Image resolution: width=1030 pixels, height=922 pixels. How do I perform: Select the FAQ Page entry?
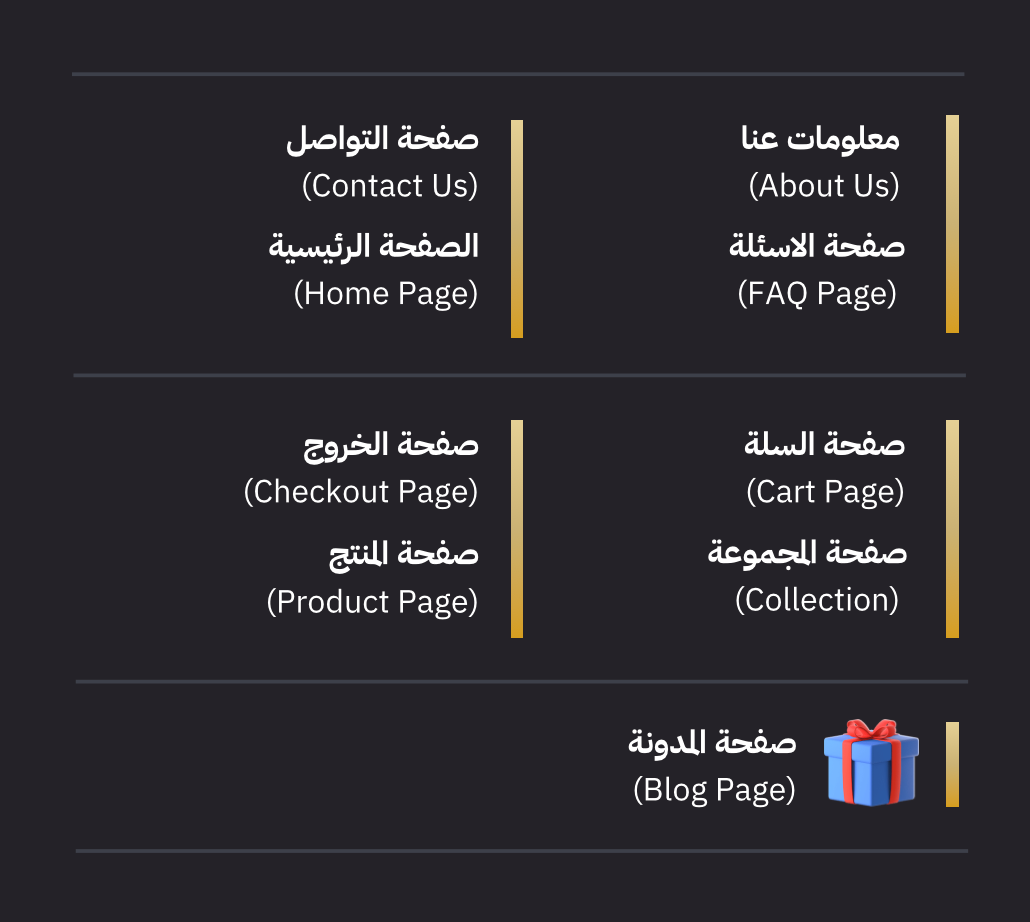click(817, 294)
